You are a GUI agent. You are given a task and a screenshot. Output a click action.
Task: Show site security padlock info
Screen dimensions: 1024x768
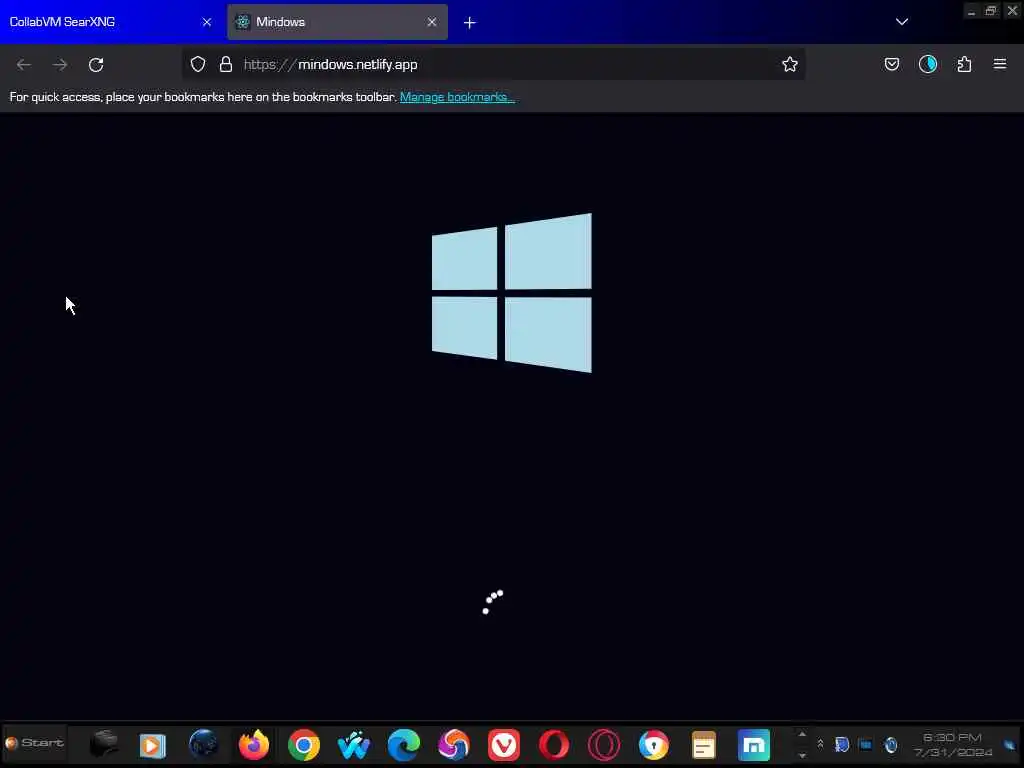[226, 64]
